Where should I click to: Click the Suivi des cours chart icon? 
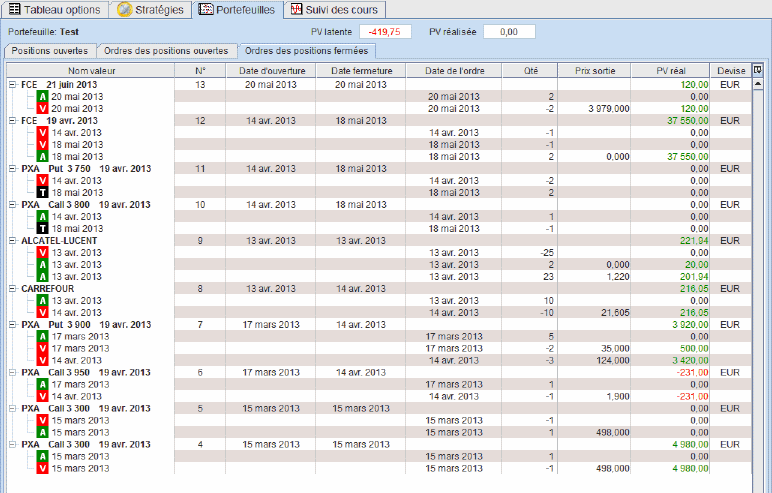pos(296,9)
